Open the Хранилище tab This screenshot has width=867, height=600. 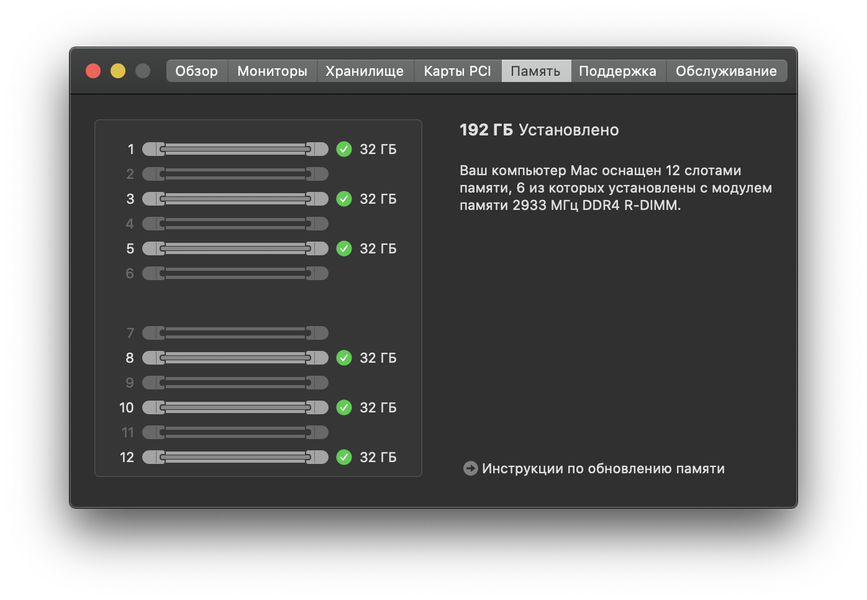point(365,71)
